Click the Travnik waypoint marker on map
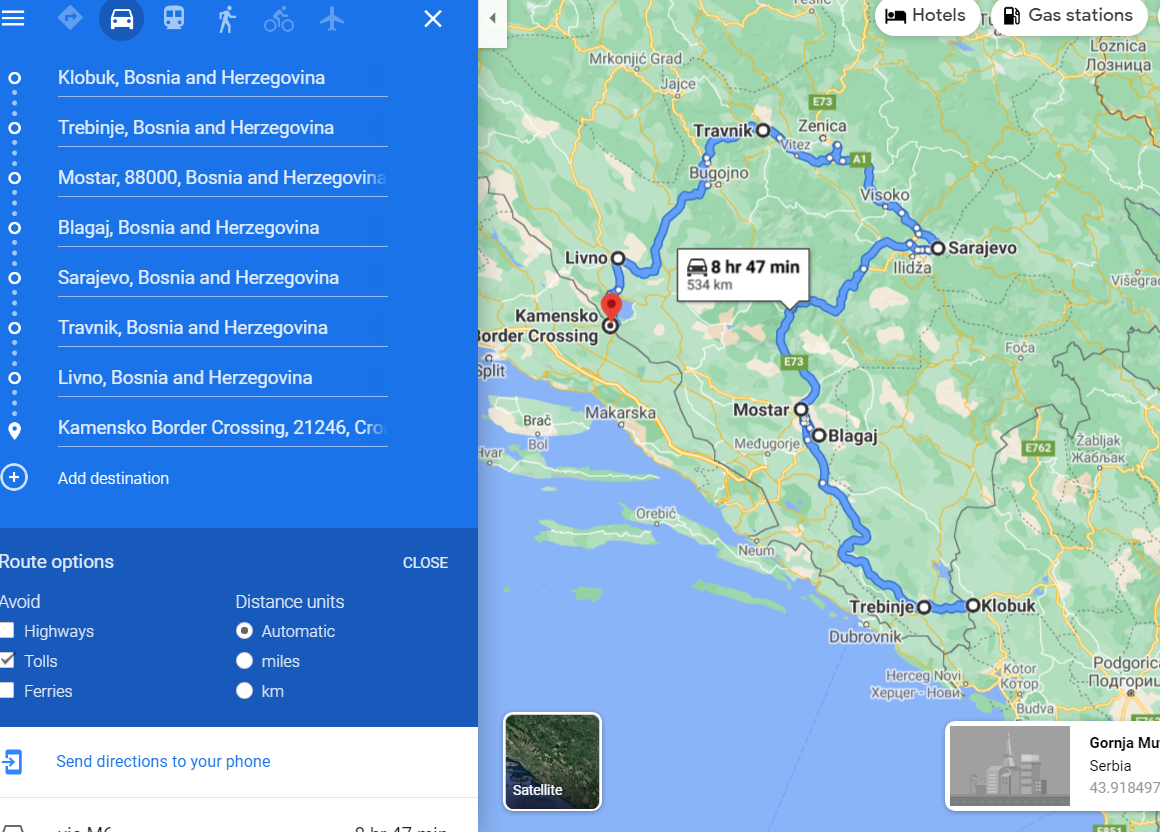Viewport: 1160px width, 832px height. (x=763, y=131)
